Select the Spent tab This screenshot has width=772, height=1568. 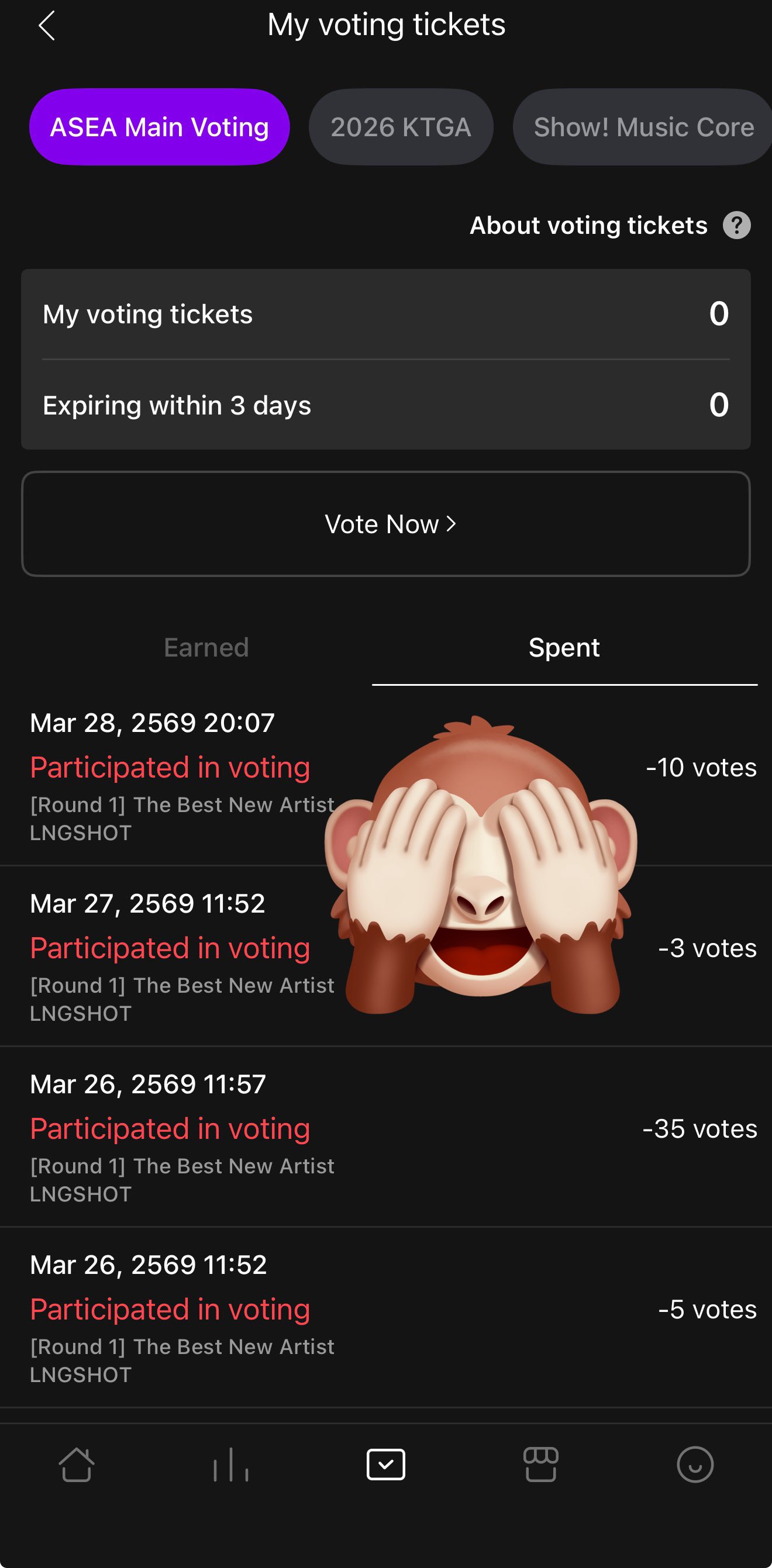click(x=564, y=648)
